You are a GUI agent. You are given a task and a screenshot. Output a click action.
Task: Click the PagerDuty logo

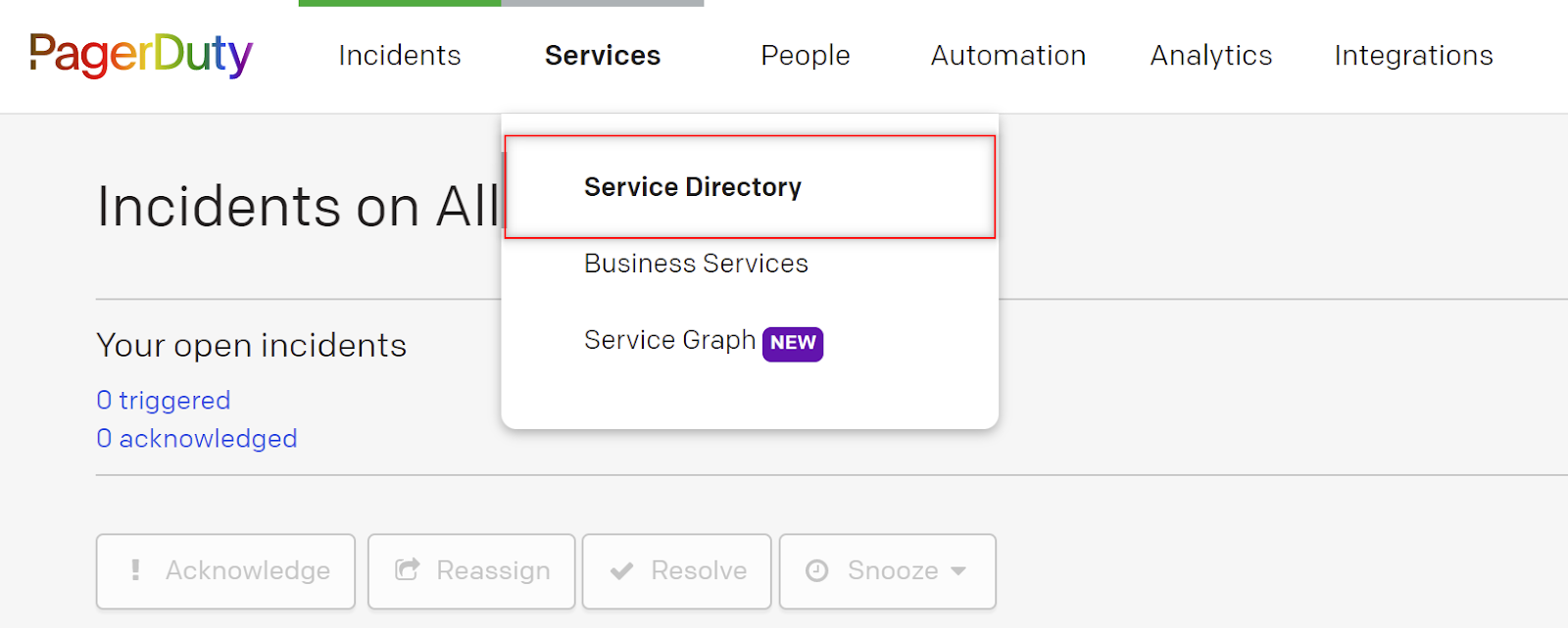(x=141, y=56)
